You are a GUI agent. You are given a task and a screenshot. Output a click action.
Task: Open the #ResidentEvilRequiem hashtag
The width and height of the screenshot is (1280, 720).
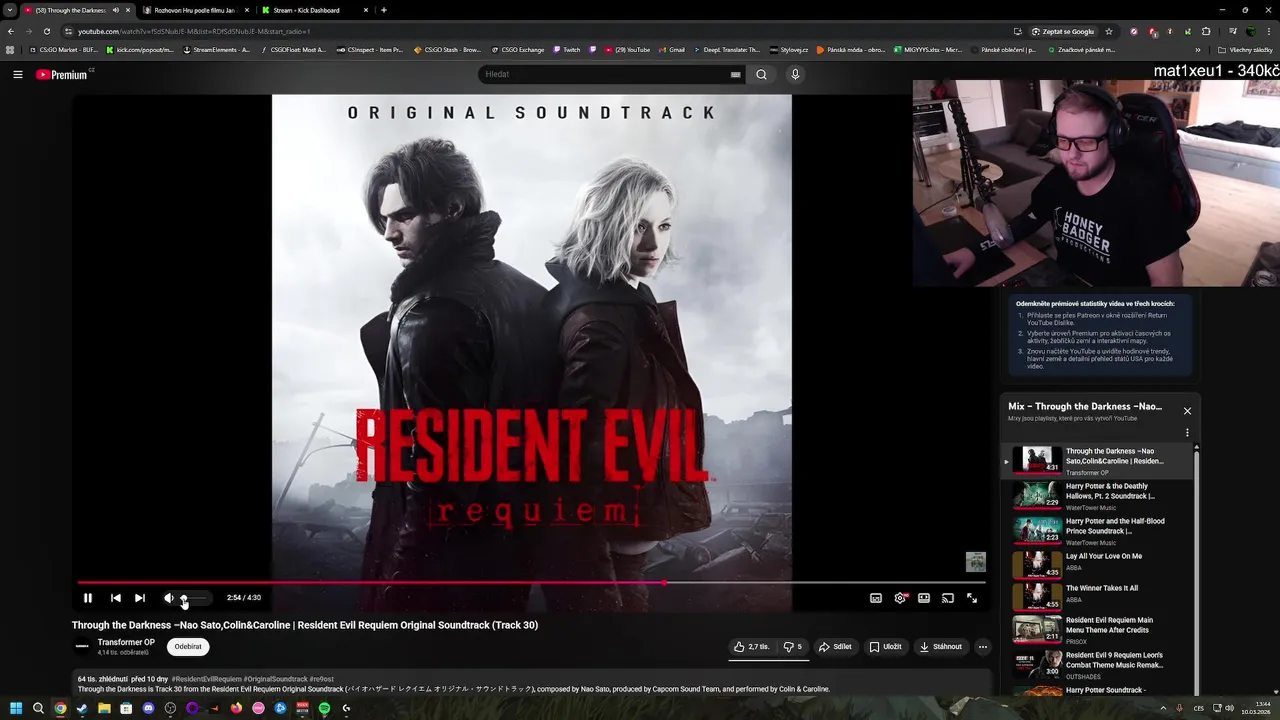click(x=207, y=679)
